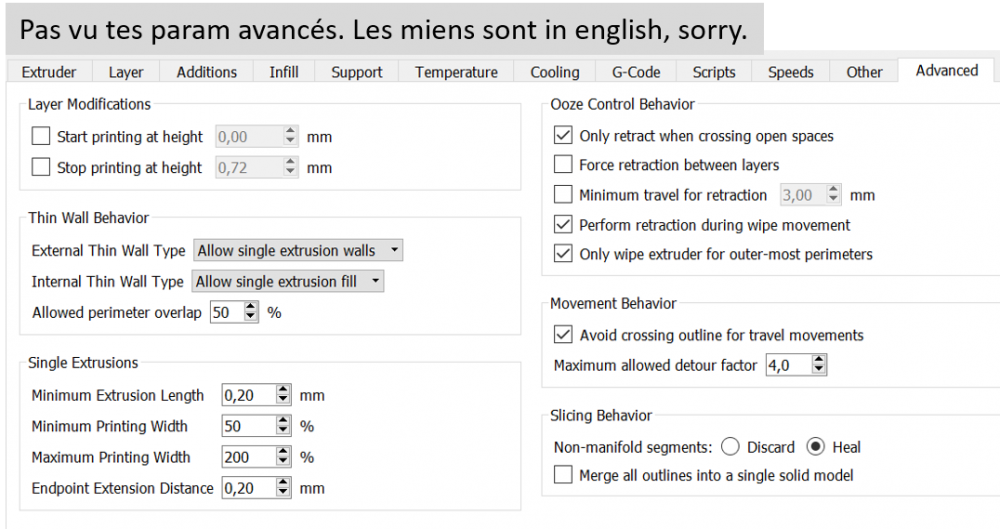This screenshot has width=1000, height=529.
Task: Select the Advanced tab
Action: 946,70
